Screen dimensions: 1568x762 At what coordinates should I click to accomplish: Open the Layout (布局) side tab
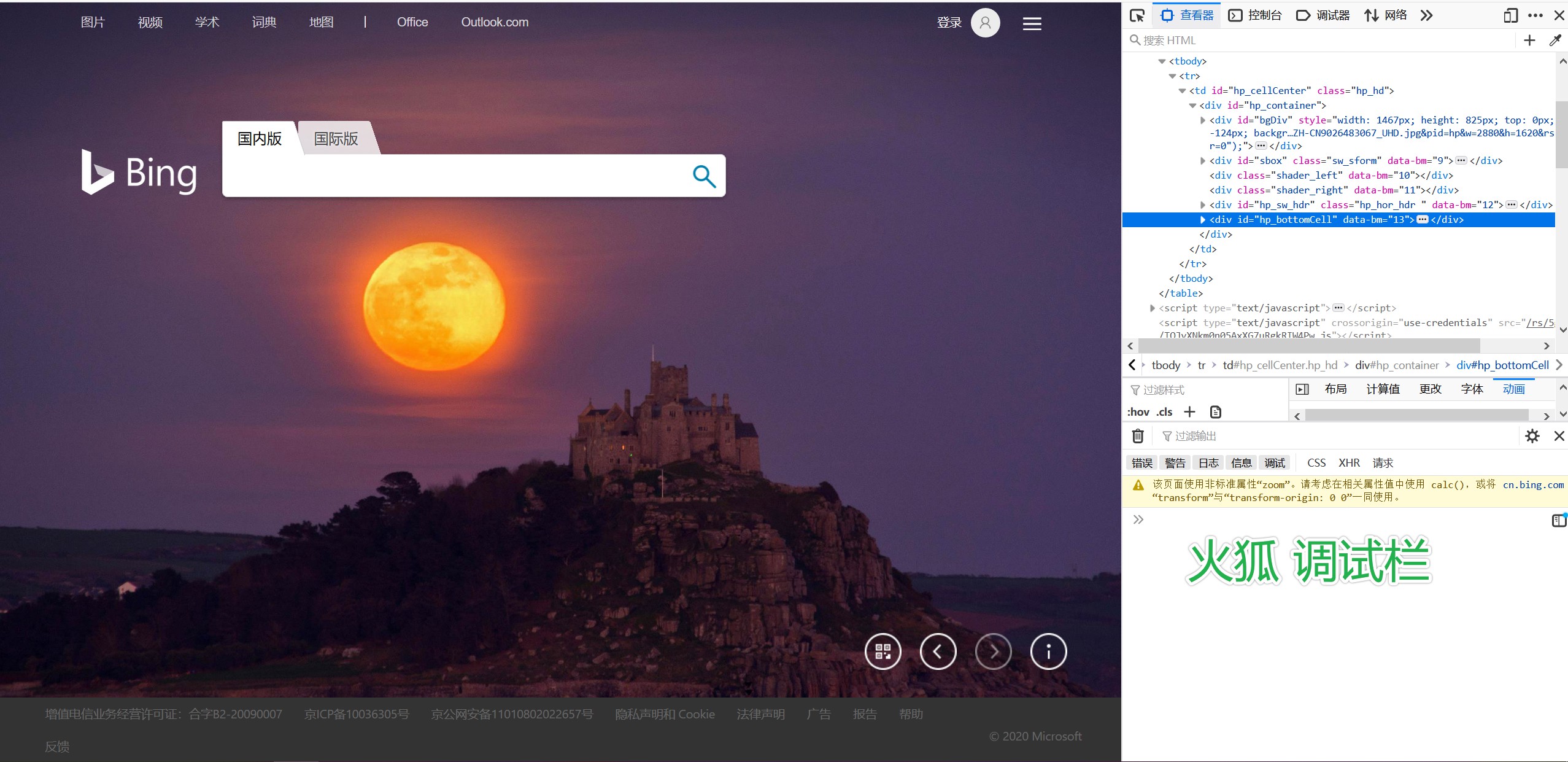tap(1335, 389)
